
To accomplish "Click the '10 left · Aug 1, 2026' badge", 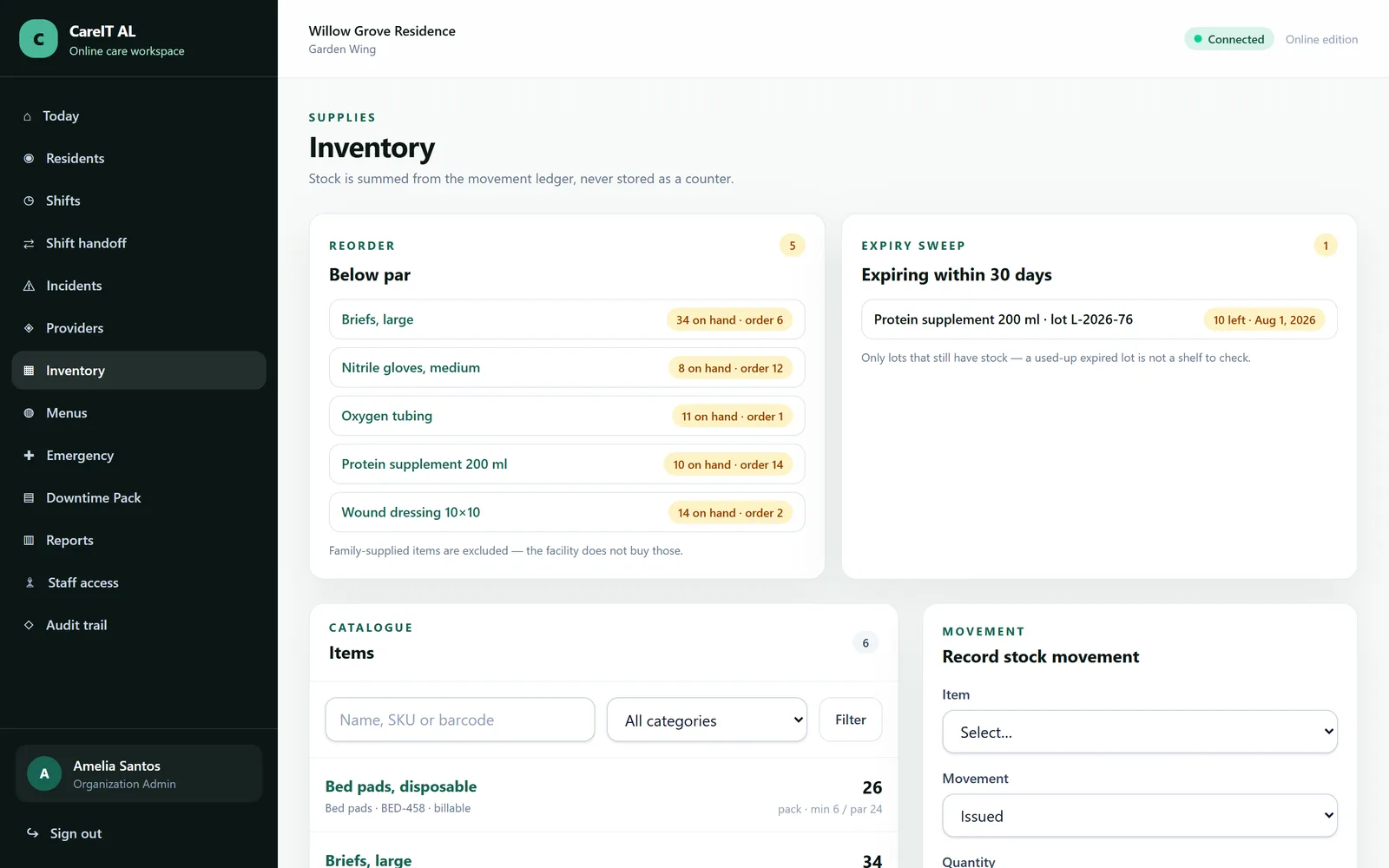I will coord(1264,319).
